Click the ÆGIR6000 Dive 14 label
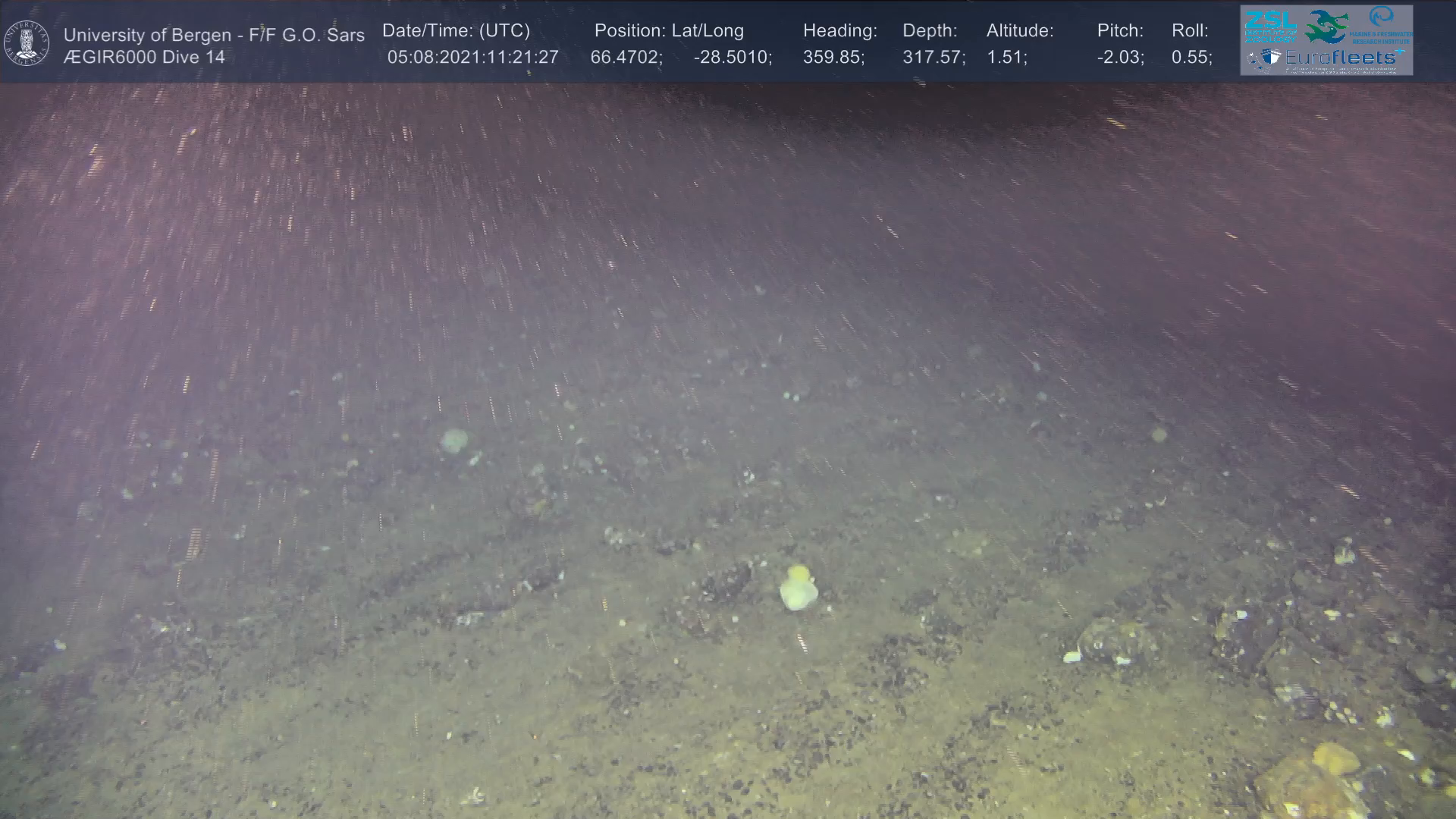This screenshot has height=819, width=1456. pos(144,58)
